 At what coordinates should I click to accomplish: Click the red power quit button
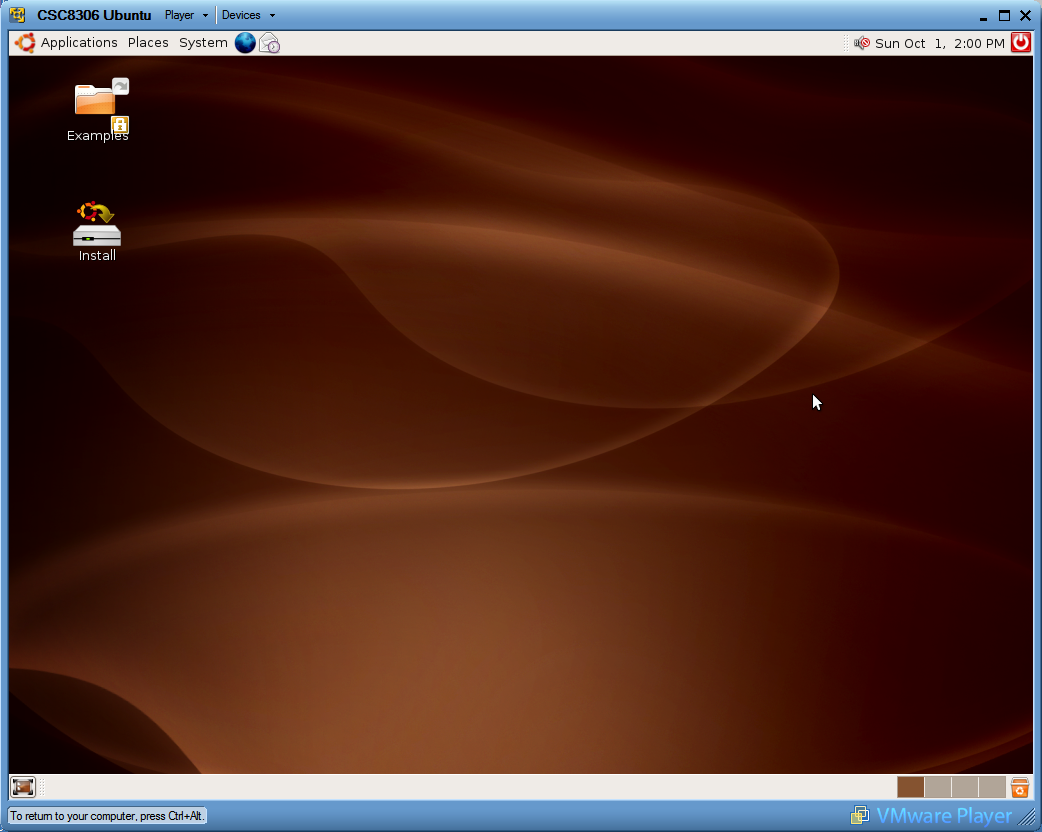click(x=1020, y=42)
